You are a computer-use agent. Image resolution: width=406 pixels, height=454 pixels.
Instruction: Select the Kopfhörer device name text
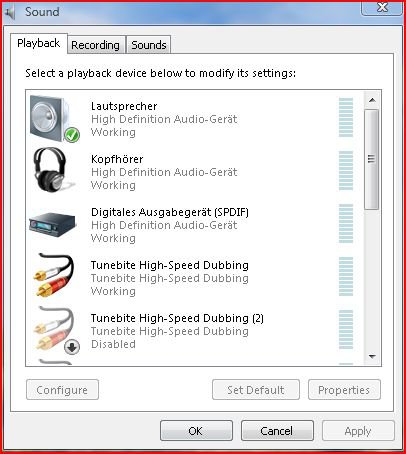pos(117,159)
